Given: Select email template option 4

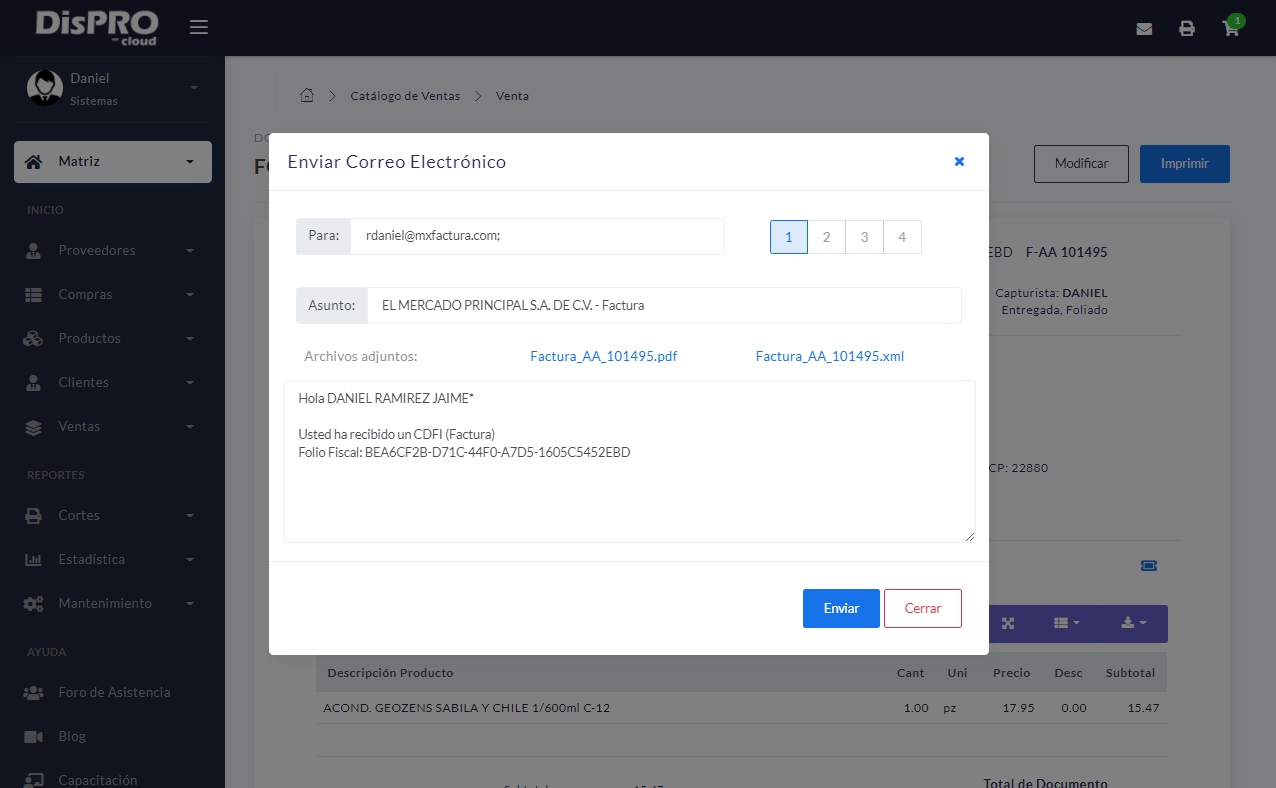Looking at the screenshot, I should [x=901, y=237].
